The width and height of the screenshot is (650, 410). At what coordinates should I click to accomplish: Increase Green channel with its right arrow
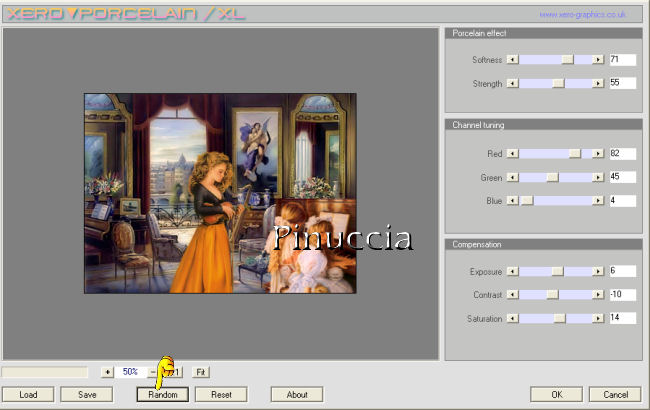[x=598, y=177]
